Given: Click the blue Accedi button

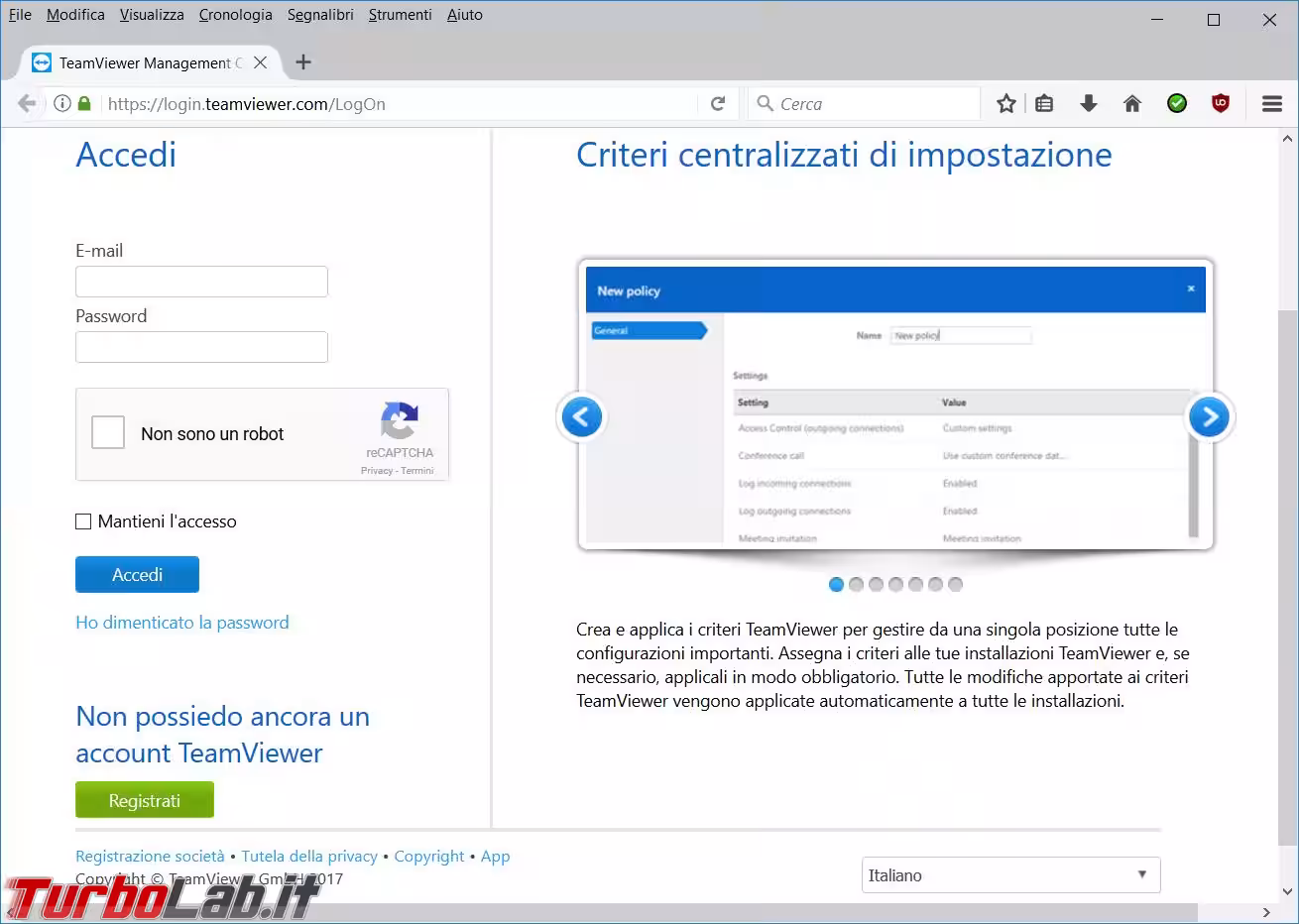Looking at the screenshot, I should click(137, 575).
